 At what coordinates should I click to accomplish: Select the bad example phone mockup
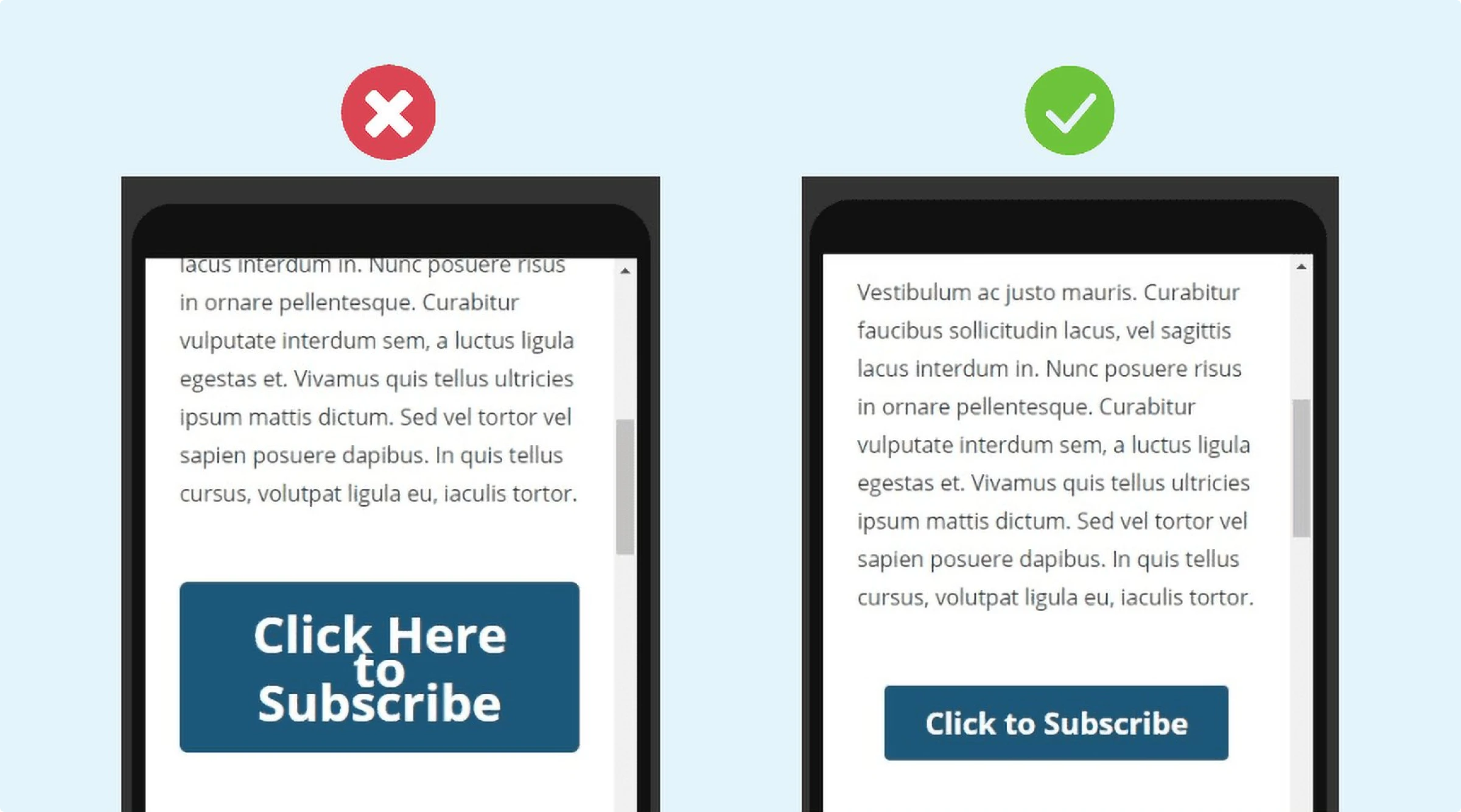[x=390, y=490]
